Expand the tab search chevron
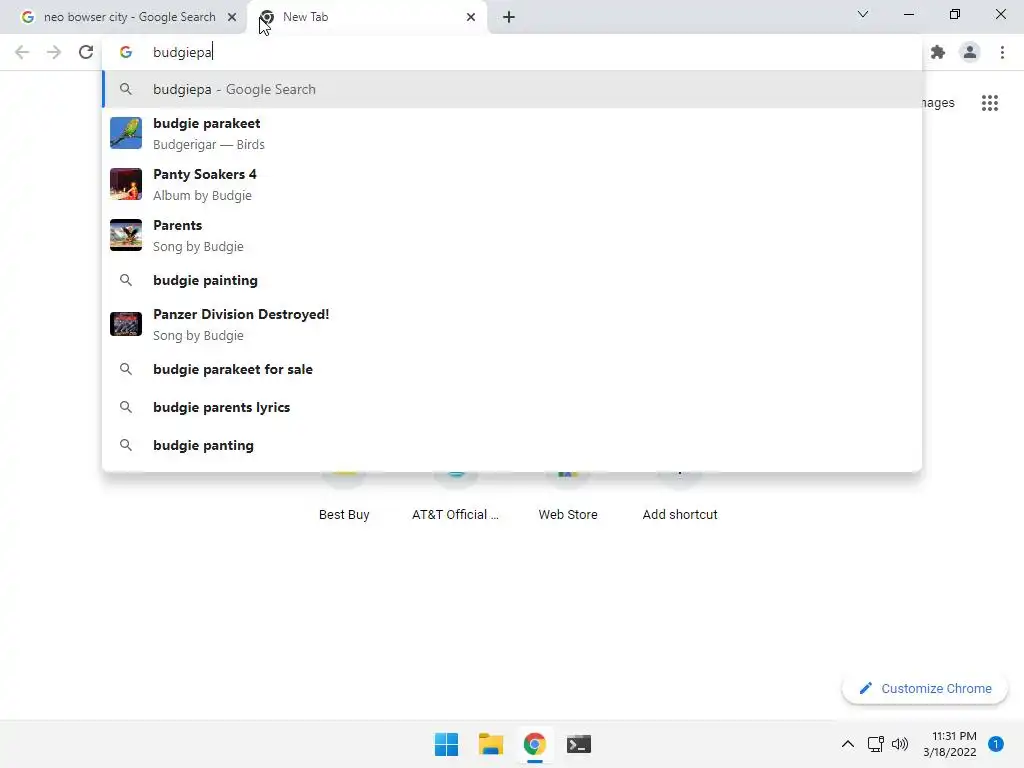This screenshot has width=1024, height=768. (863, 14)
